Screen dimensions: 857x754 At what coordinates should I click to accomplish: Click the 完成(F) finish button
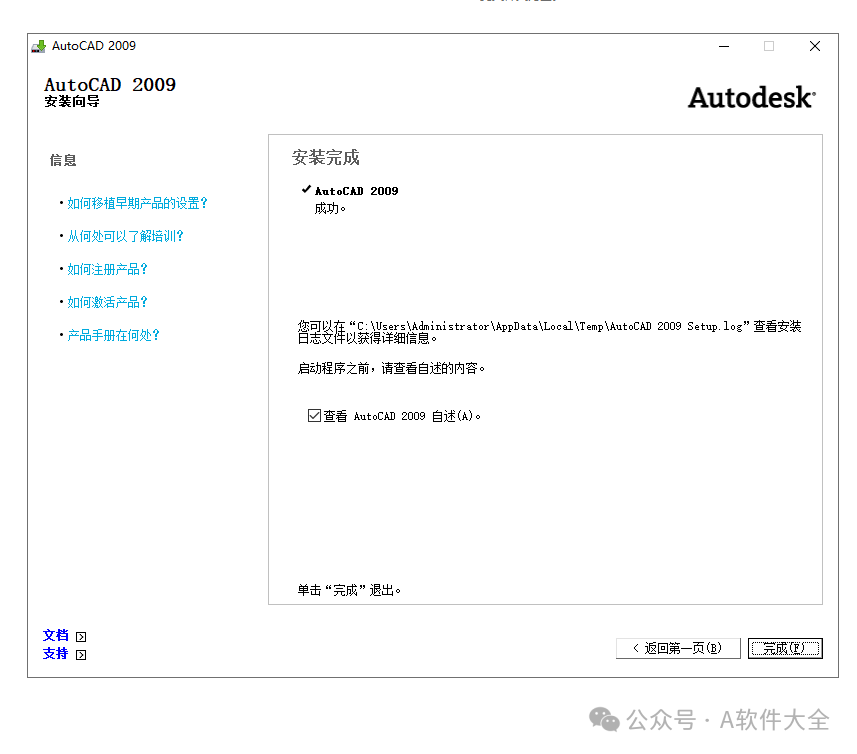coord(785,648)
